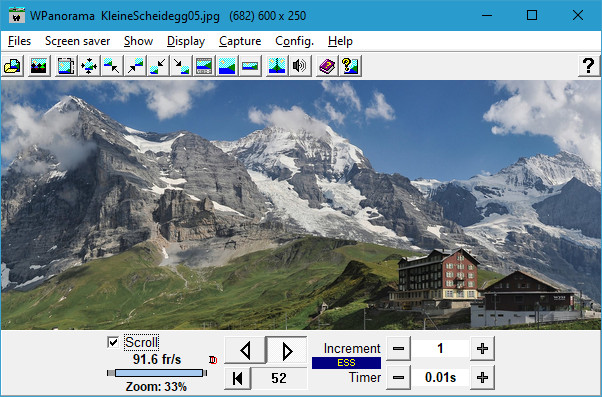
Task: Open the Capture menu
Action: [x=240, y=41]
